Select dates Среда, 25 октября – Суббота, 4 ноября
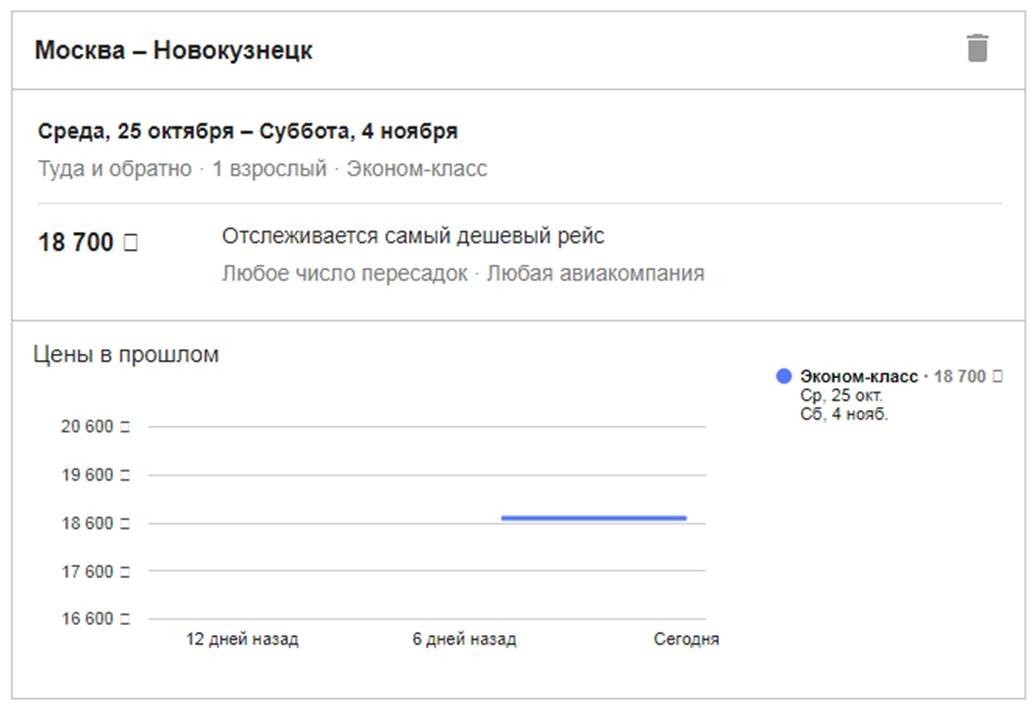 [x=248, y=131]
